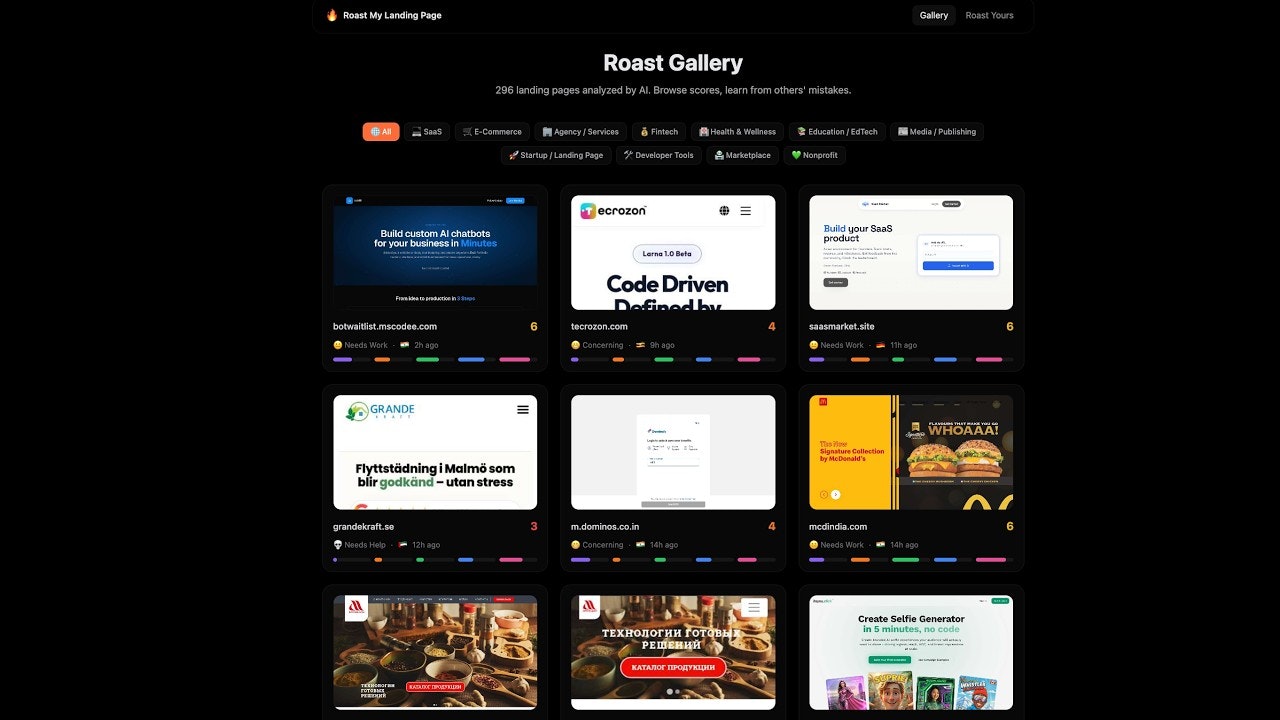Viewport: 1280px width, 720px height.
Task: Click the '11h ago' timestamp
Action: coord(903,345)
